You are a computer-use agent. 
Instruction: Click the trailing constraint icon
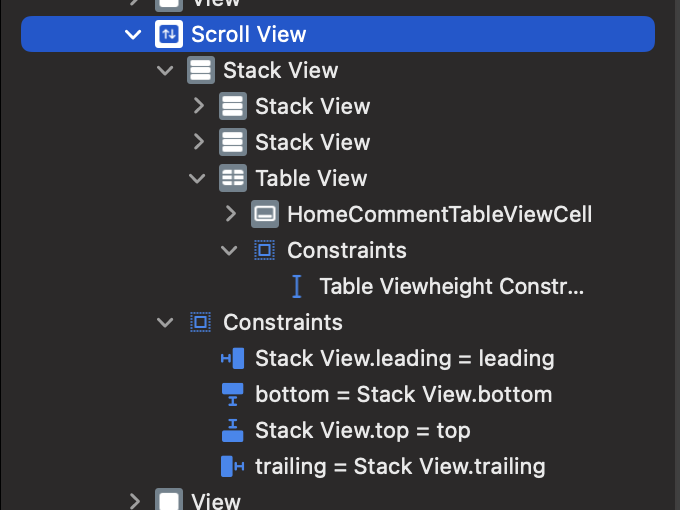coord(232,466)
